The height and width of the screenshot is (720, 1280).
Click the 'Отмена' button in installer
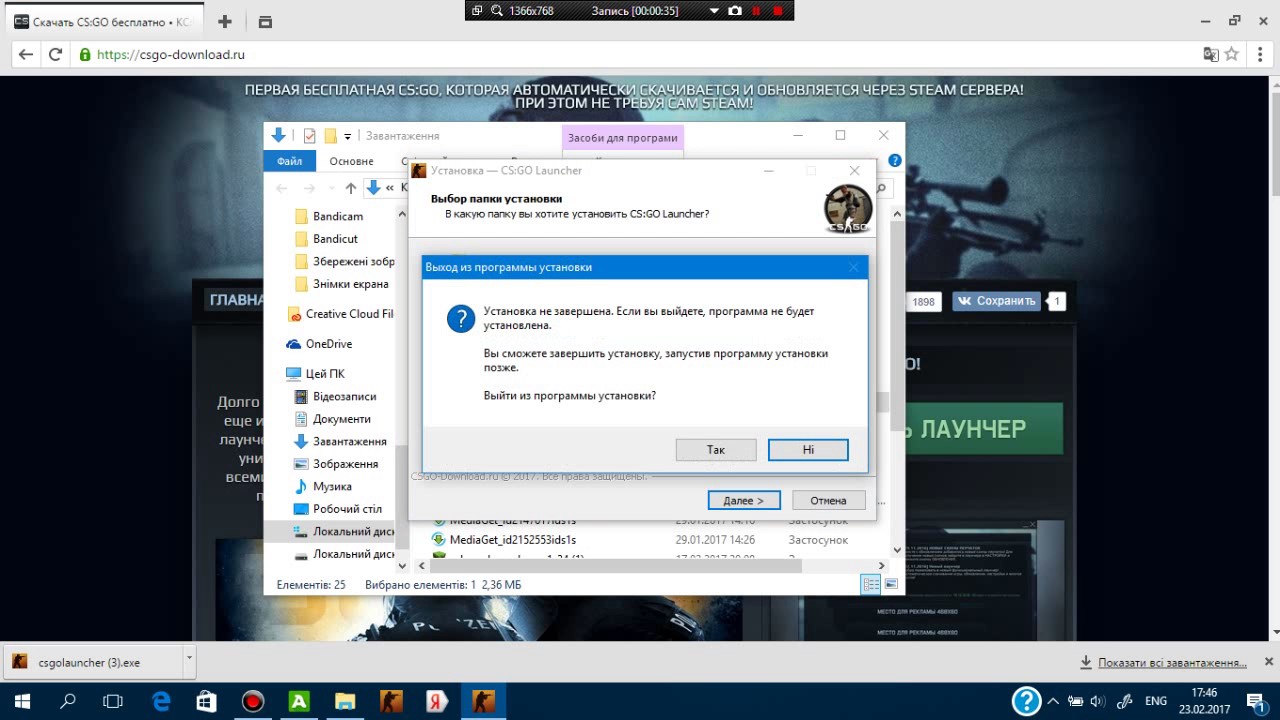pos(828,500)
